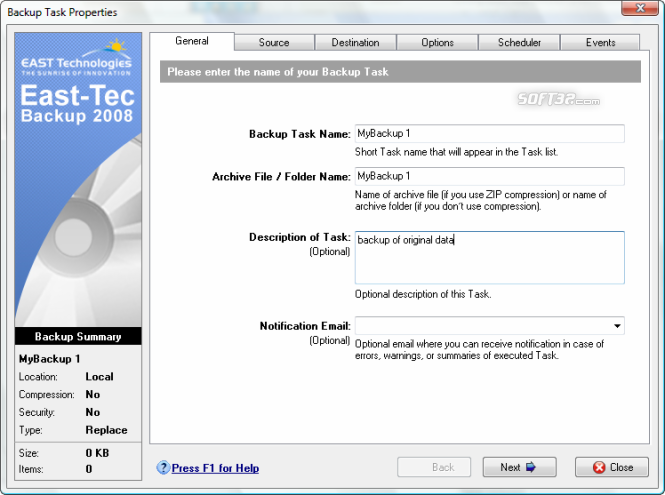
Task: Close the Backup Task Properties window
Action: 640,8
